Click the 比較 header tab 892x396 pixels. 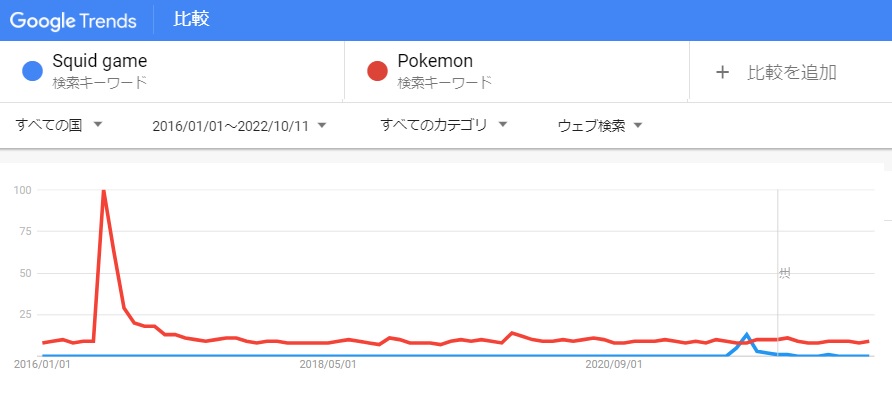click(x=192, y=19)
